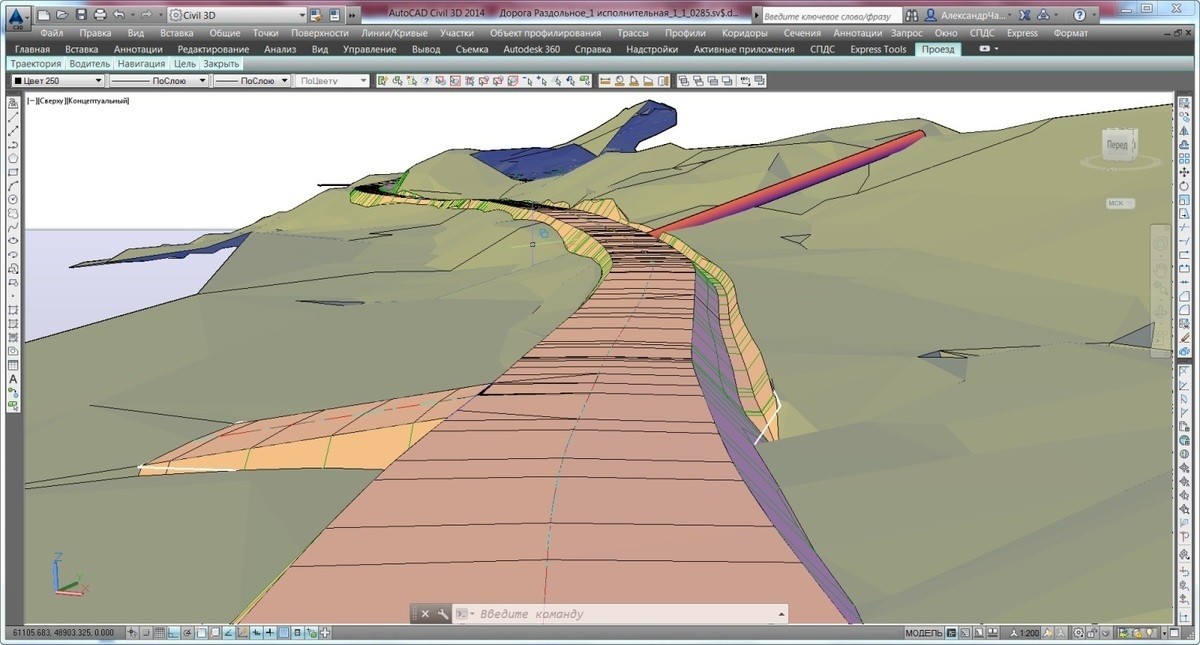Viewport: 1200px width, 645px height.
Task: Click the New drawing icon
Action: (x=43, y=15)
